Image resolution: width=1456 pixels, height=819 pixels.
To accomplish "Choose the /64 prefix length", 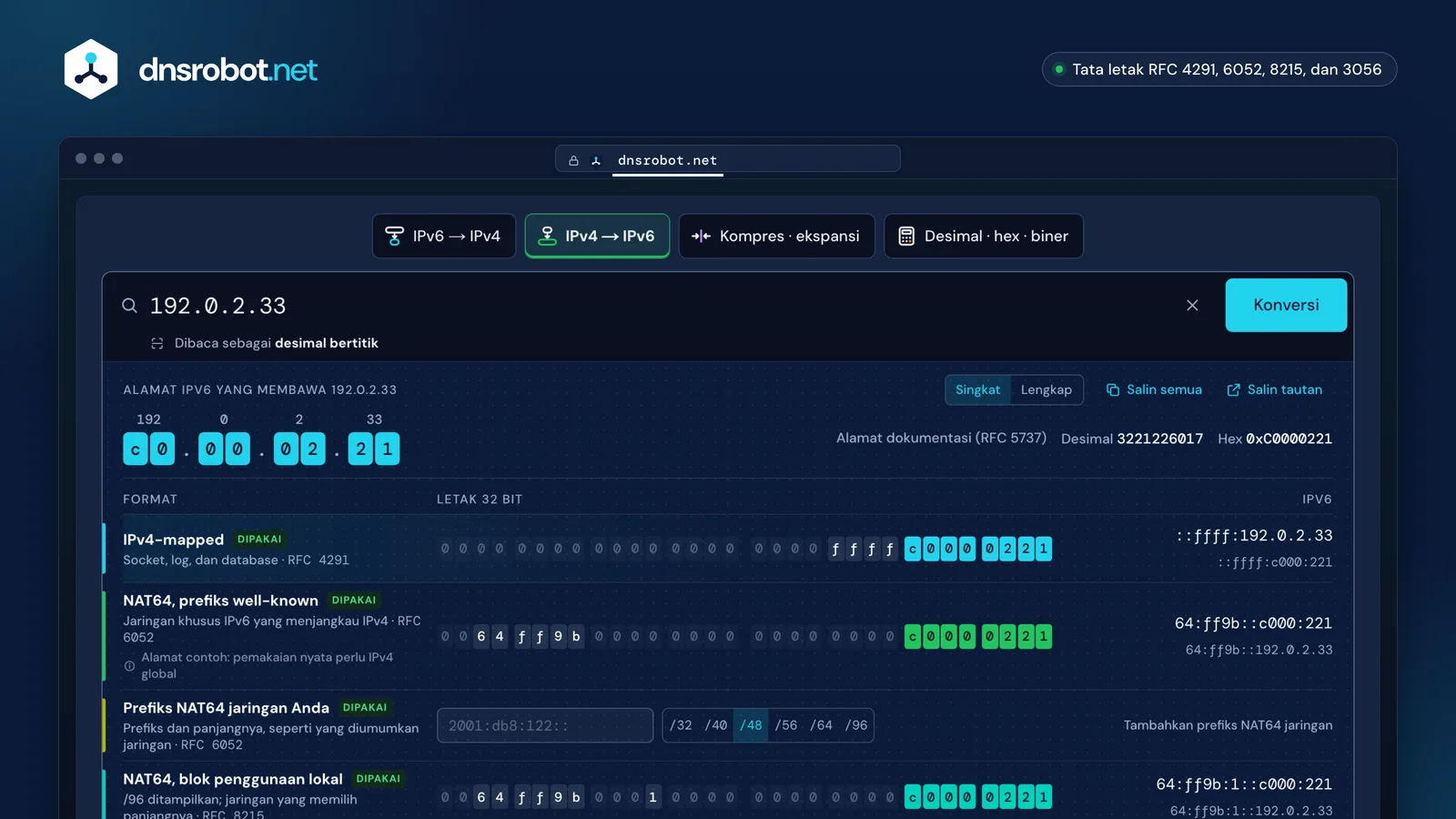I will click(821, 725).
